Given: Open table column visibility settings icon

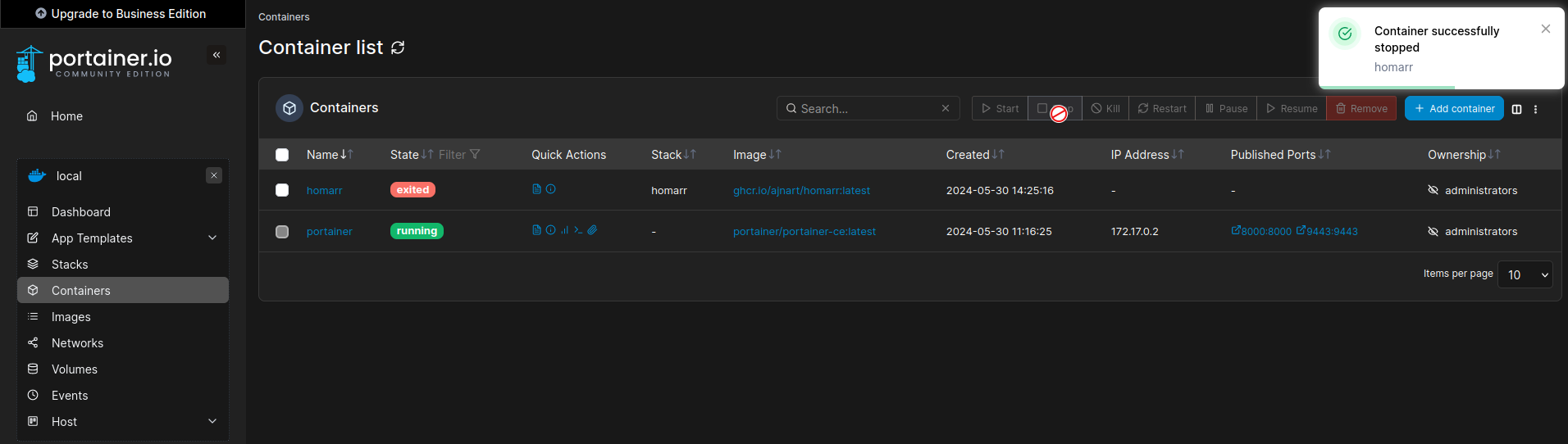Looking at the screenshot, I should pos(1516,109).
